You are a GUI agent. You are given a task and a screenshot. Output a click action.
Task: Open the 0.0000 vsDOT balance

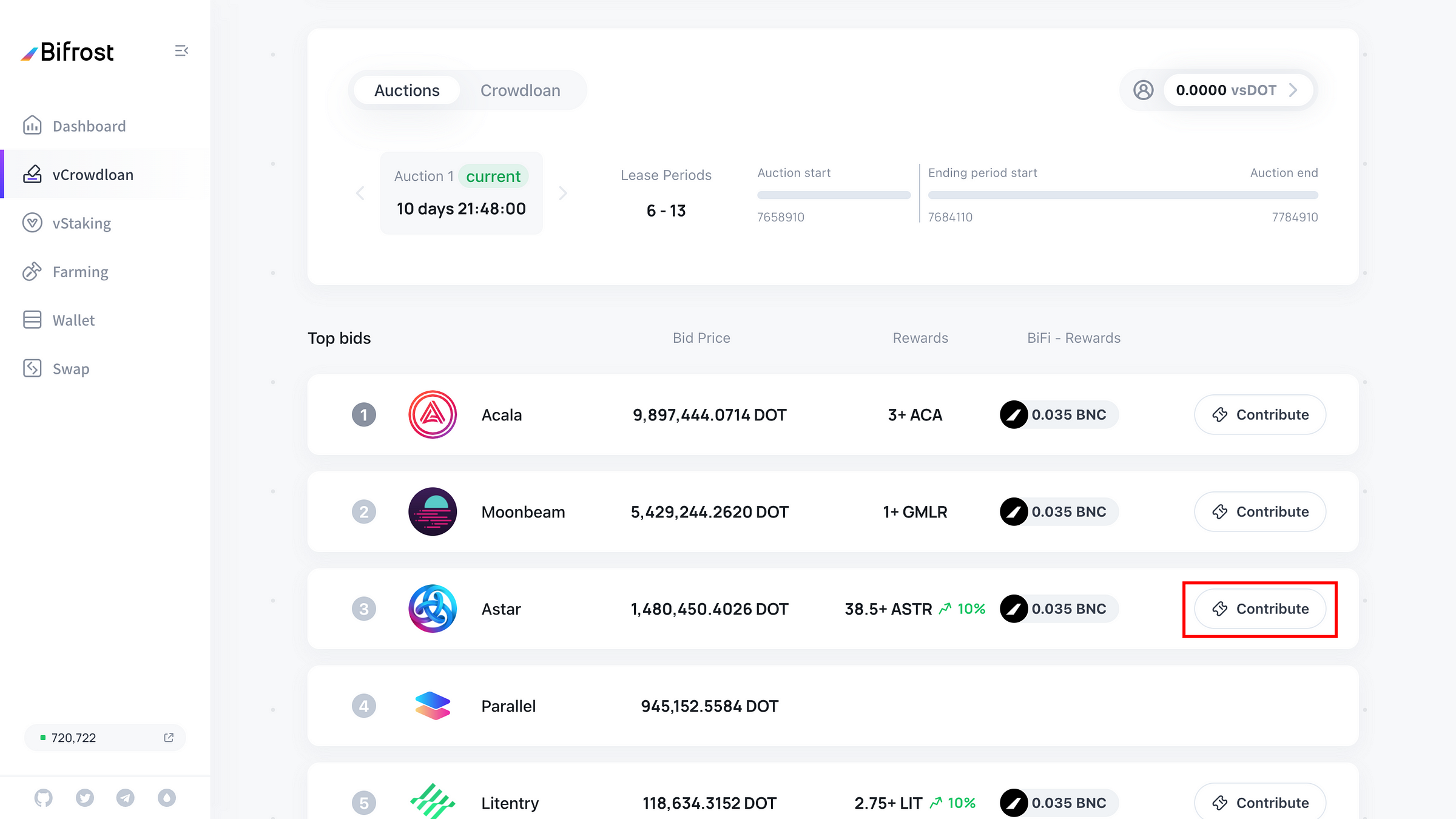(x=1238, y=90)
